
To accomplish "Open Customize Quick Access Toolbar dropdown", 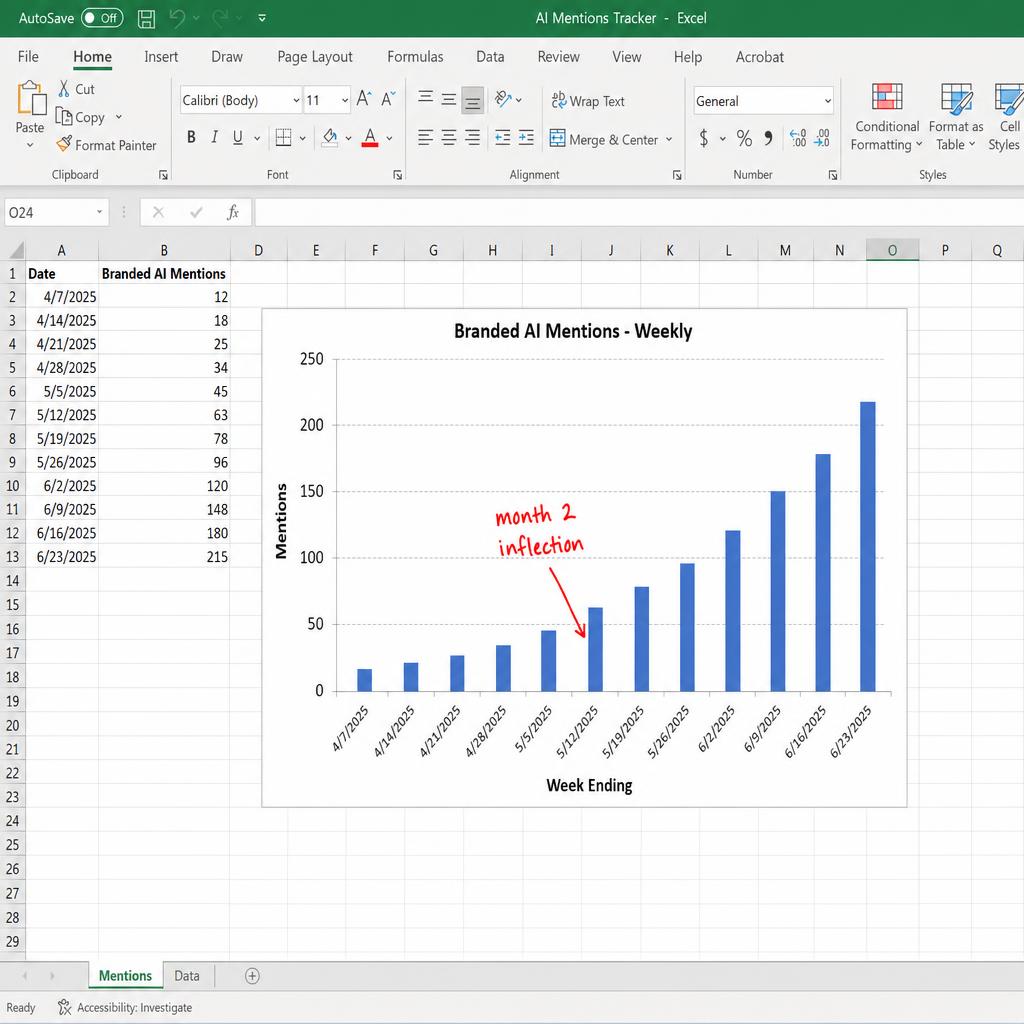I will point(262,18).
